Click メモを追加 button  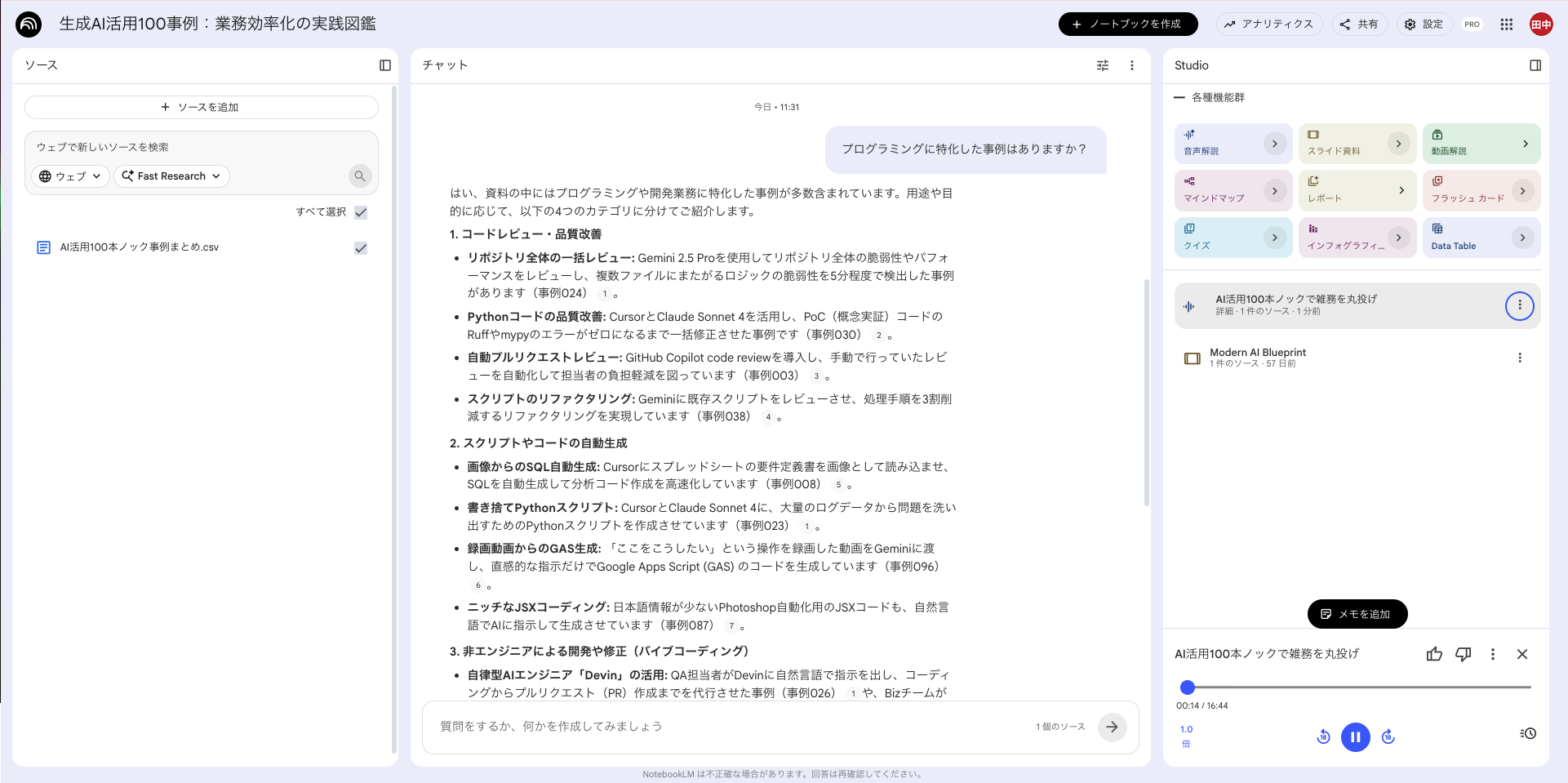point(1357,614)
